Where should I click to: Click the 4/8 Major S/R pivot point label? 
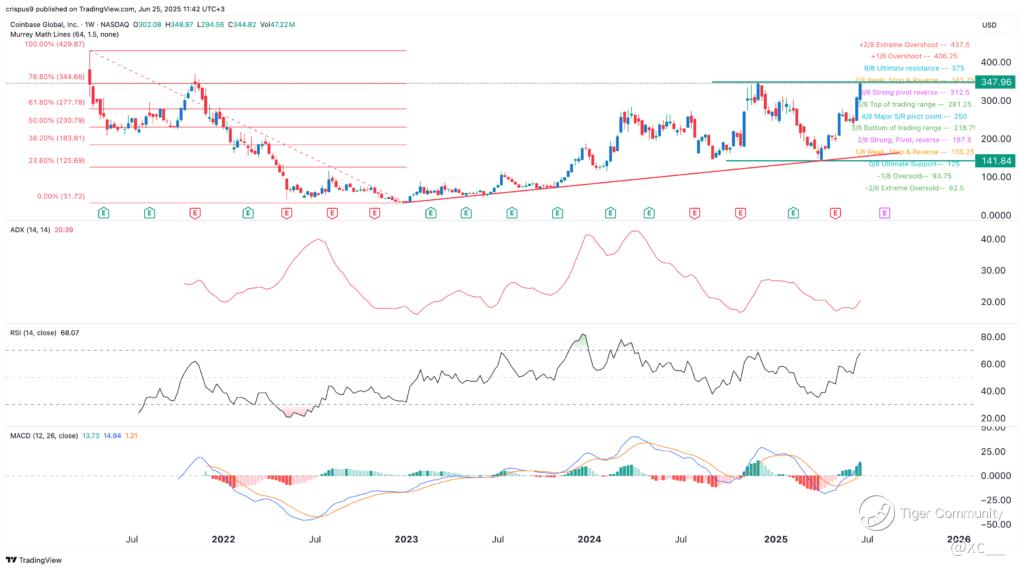click(914, 116)
